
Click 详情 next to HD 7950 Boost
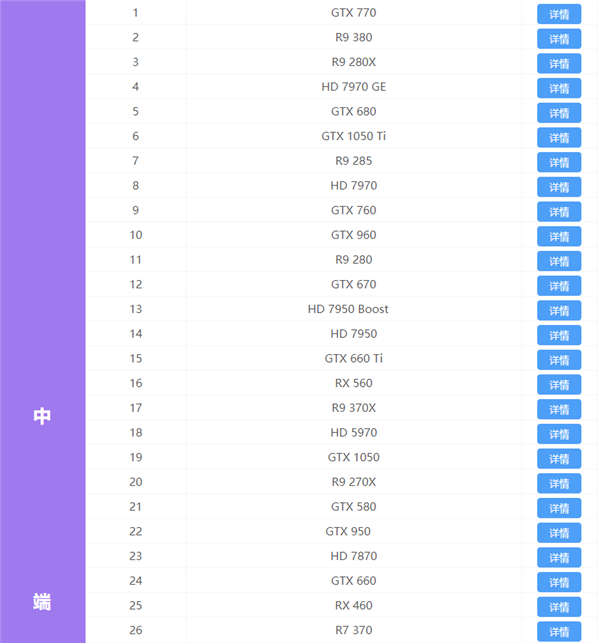559,310
